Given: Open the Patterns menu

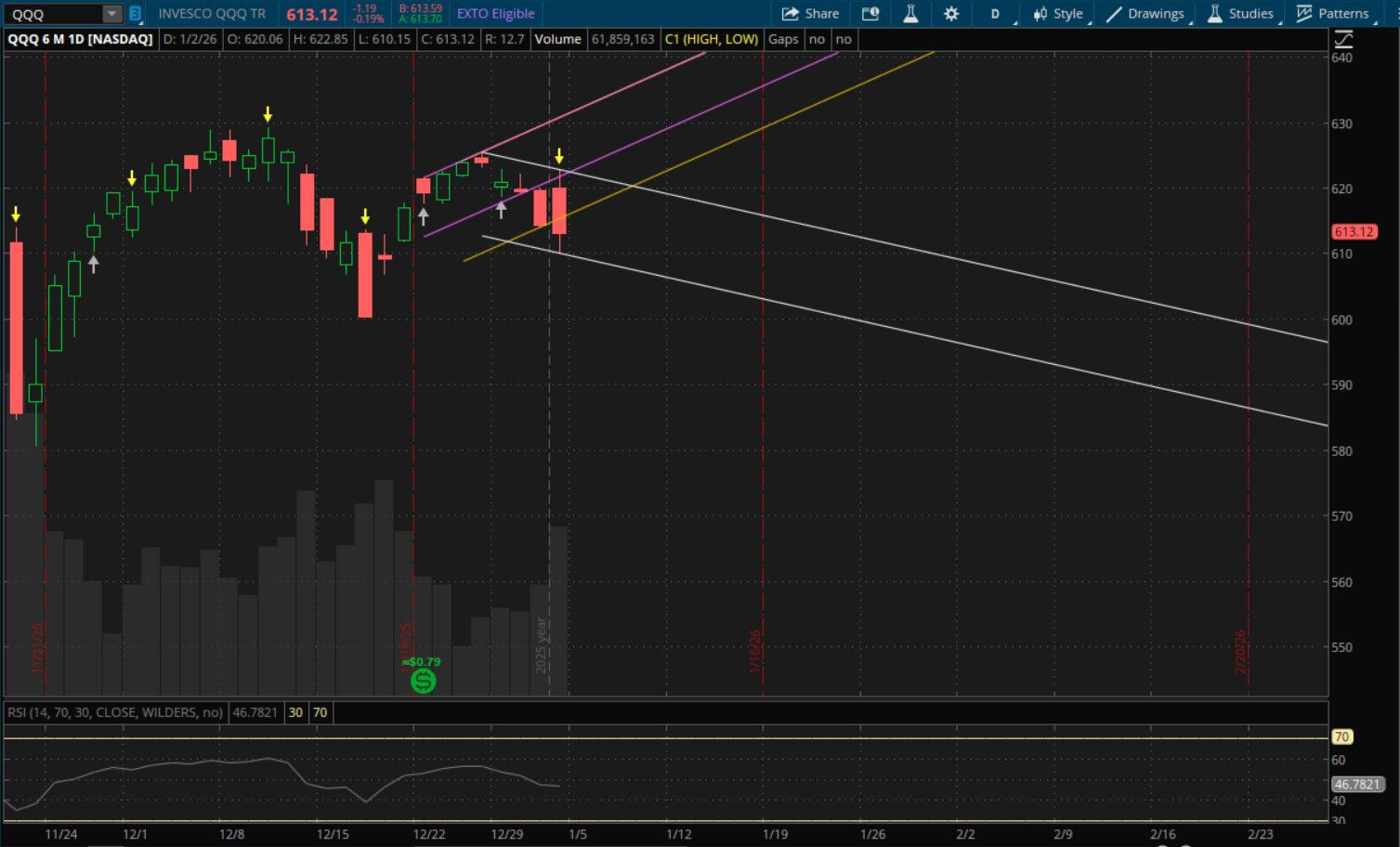Looking at the screenshot, I should point(1333,14).
